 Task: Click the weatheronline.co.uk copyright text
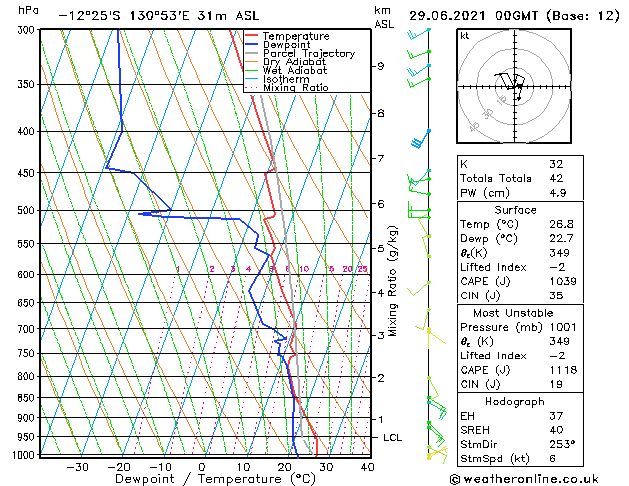pyautogui.click(x=524, y=479)
